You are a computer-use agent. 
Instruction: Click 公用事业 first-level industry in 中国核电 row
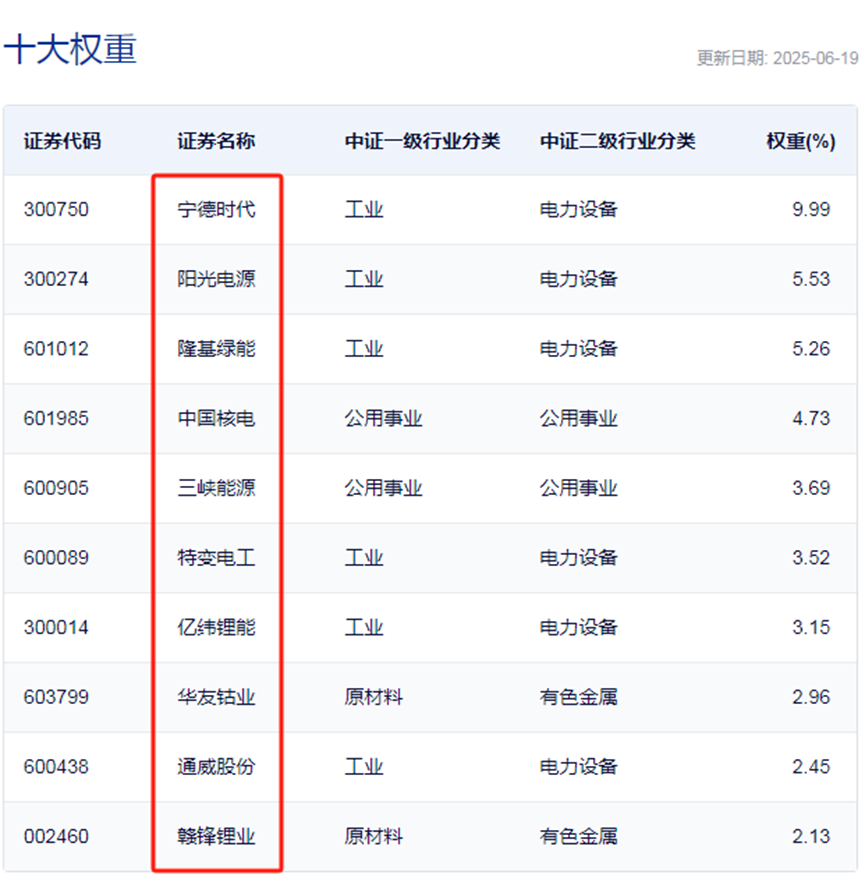[x=383, y=419]
